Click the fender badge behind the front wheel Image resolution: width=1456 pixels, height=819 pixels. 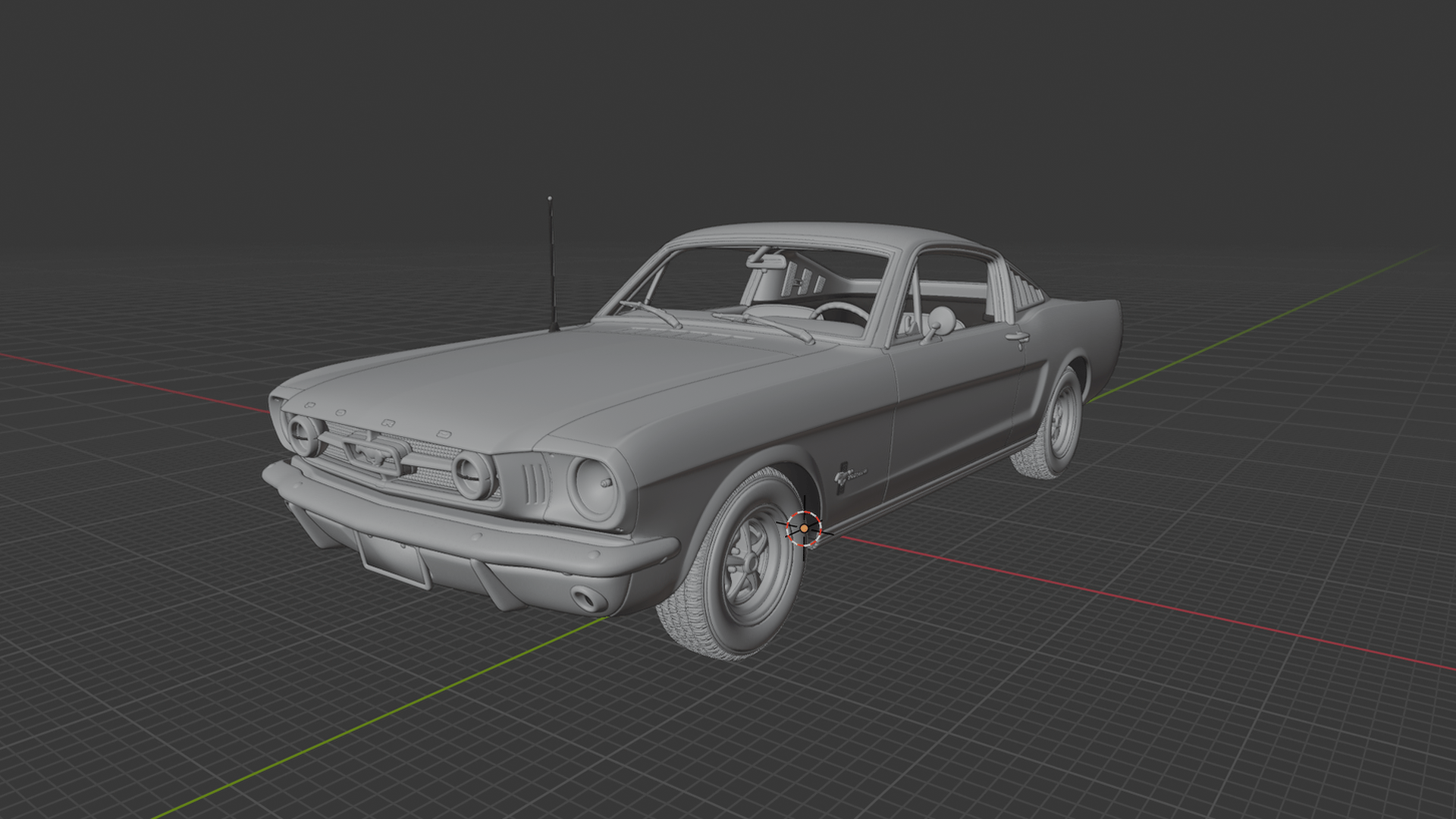(849, 476)
